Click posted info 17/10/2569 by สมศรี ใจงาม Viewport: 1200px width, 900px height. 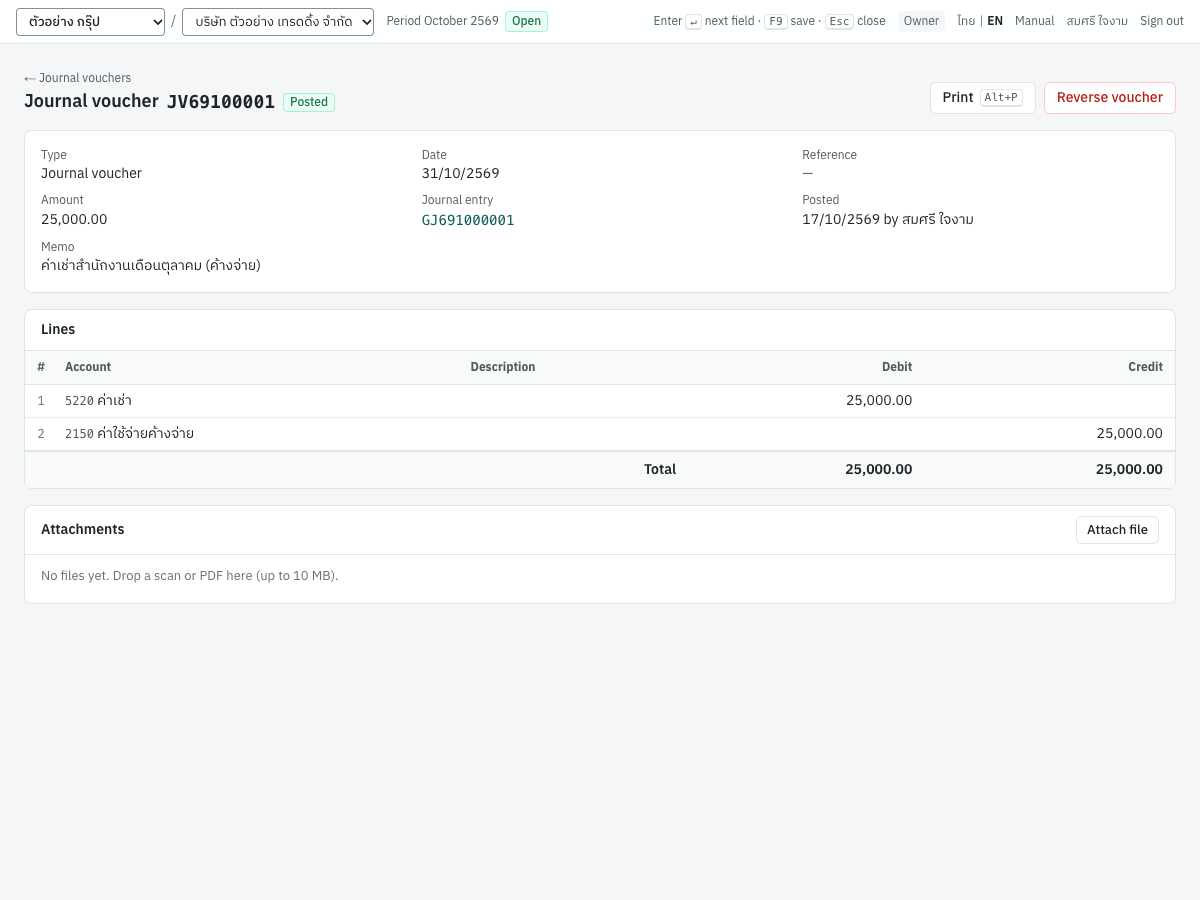888,219
